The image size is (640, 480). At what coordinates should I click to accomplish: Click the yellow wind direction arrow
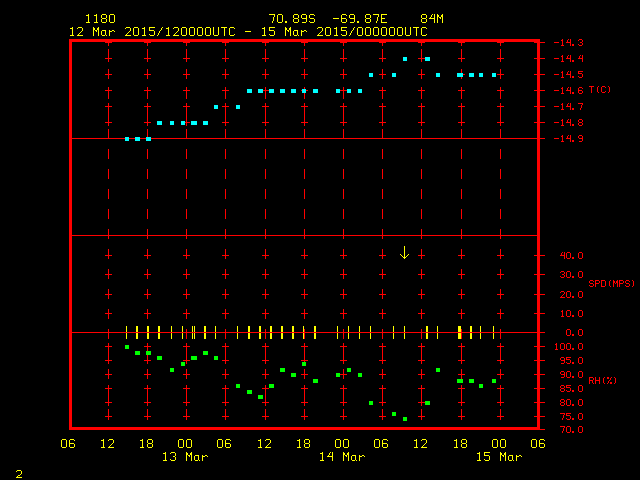pos(404,253)
